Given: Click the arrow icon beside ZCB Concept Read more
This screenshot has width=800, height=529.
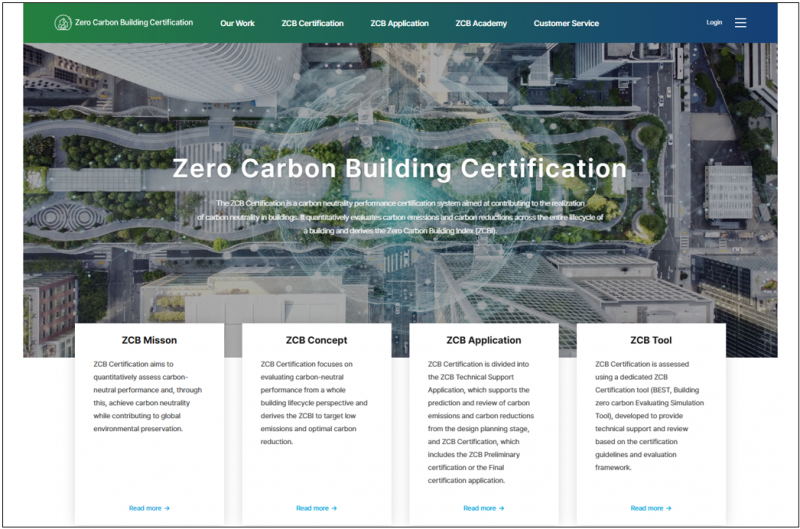Looking at the screenshot, I should [x=334, y=508].
